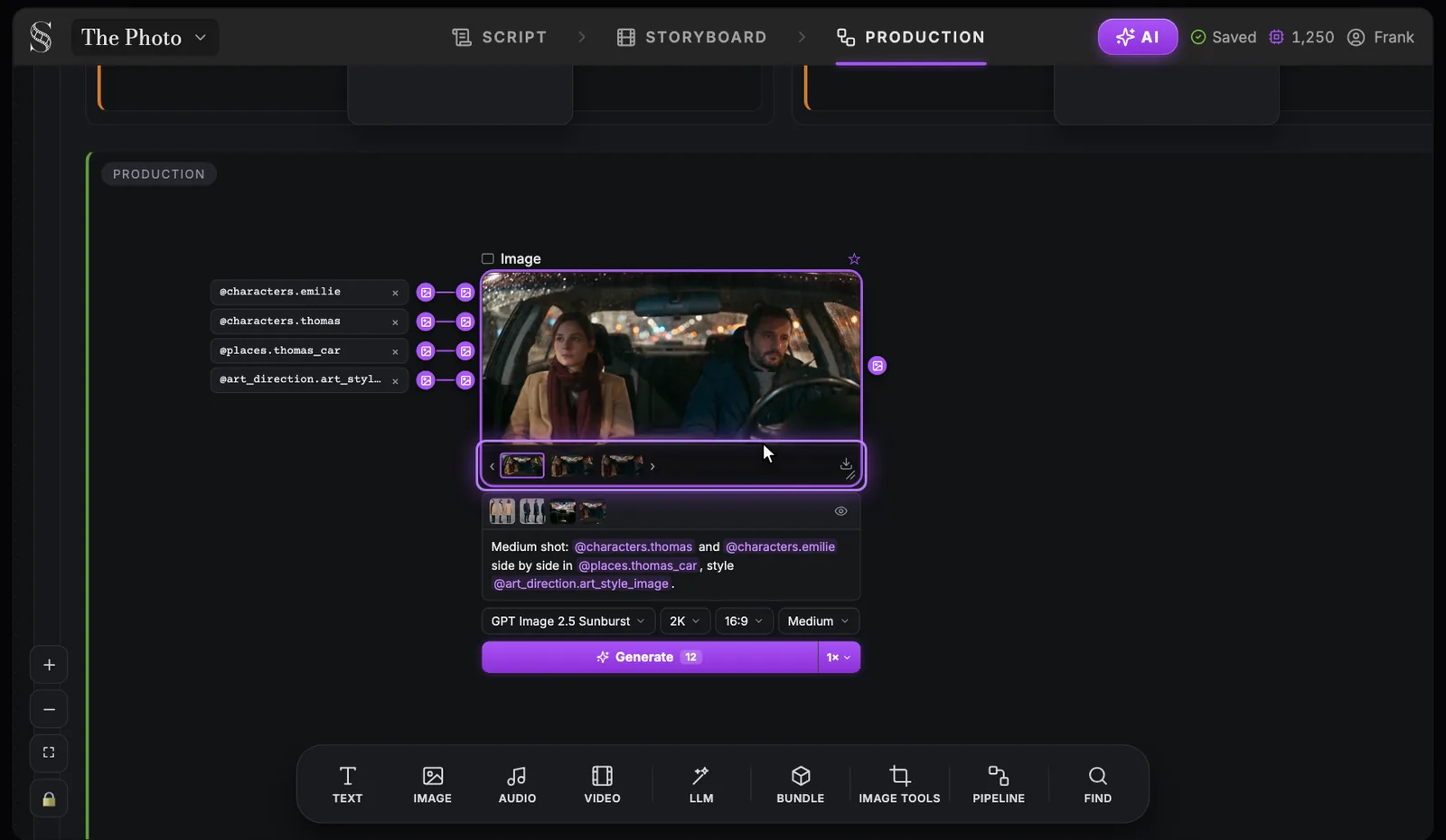
Task: Click the Image node output connector
Action: (x=877, y=366)
